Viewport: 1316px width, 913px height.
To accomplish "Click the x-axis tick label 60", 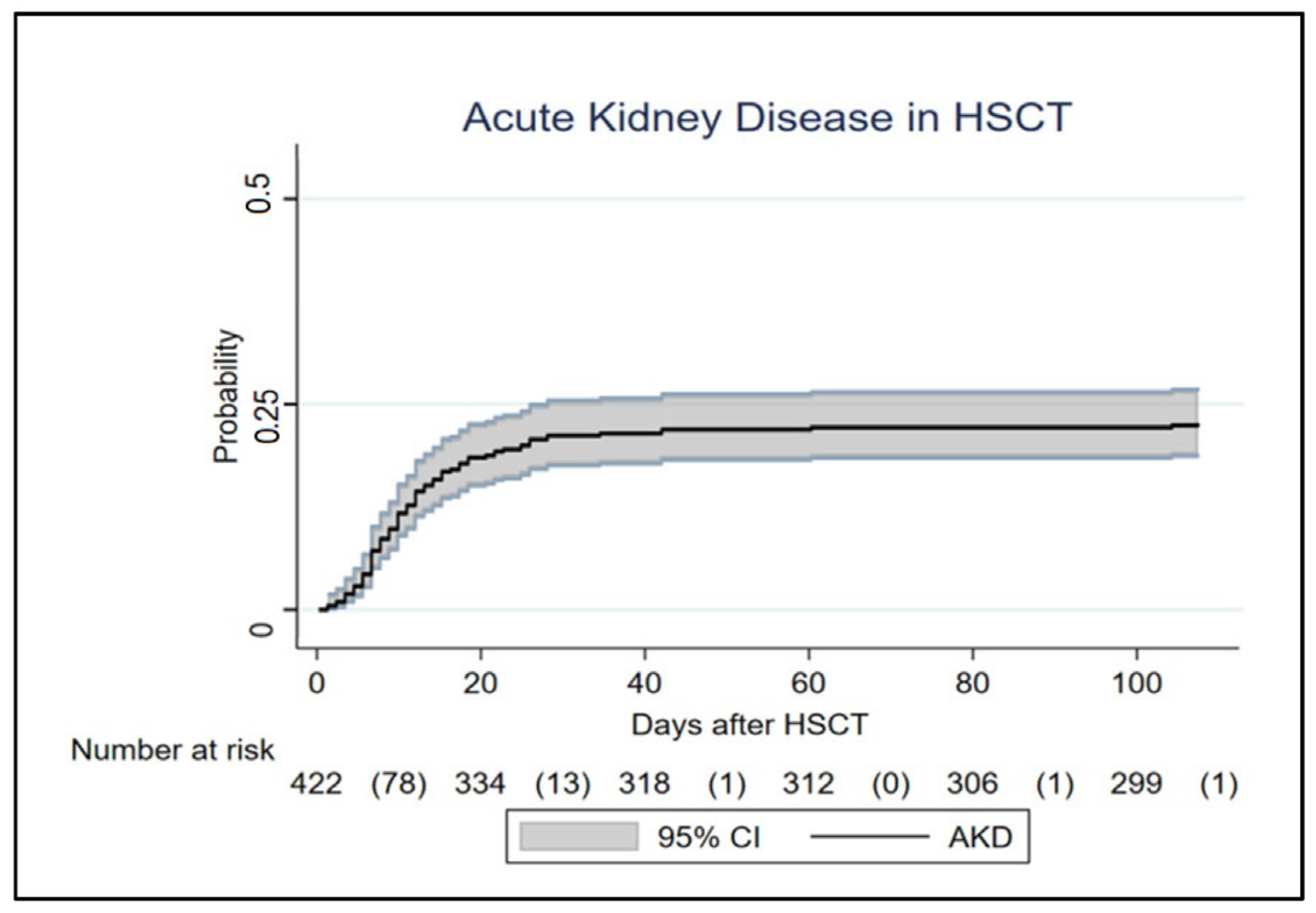I will 808,683.
